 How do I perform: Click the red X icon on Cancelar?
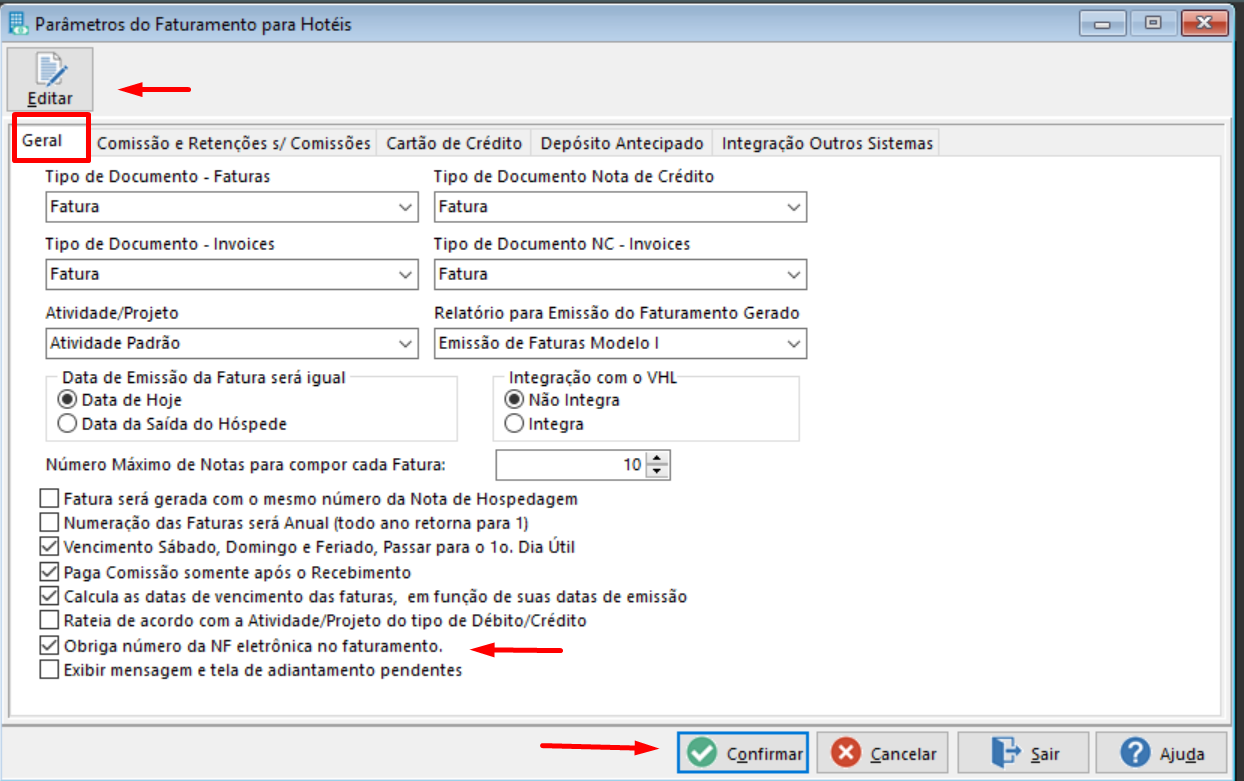pyautogui.click(x=845, y=753)
